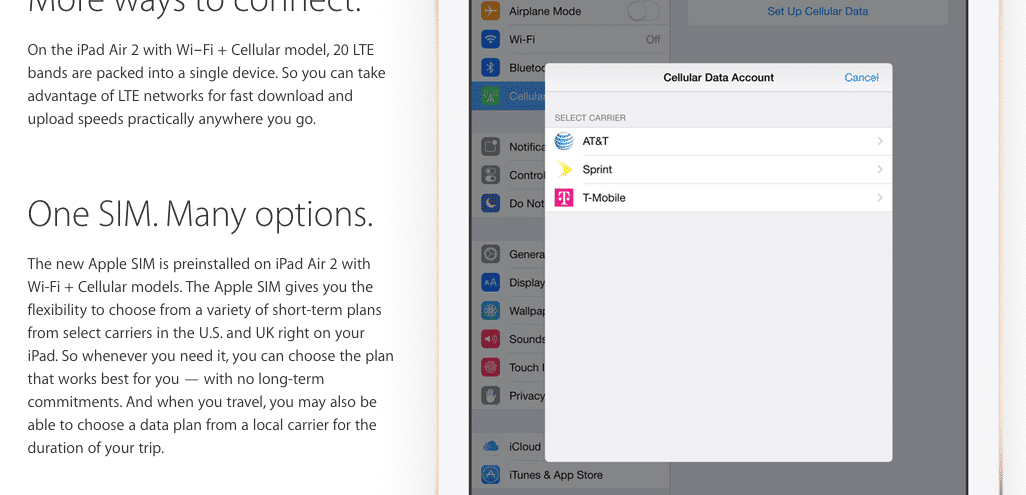Viewport: 1026px width, 495px height.
Task: Choose AT&T as the carrier
Action: pos(718,141)
